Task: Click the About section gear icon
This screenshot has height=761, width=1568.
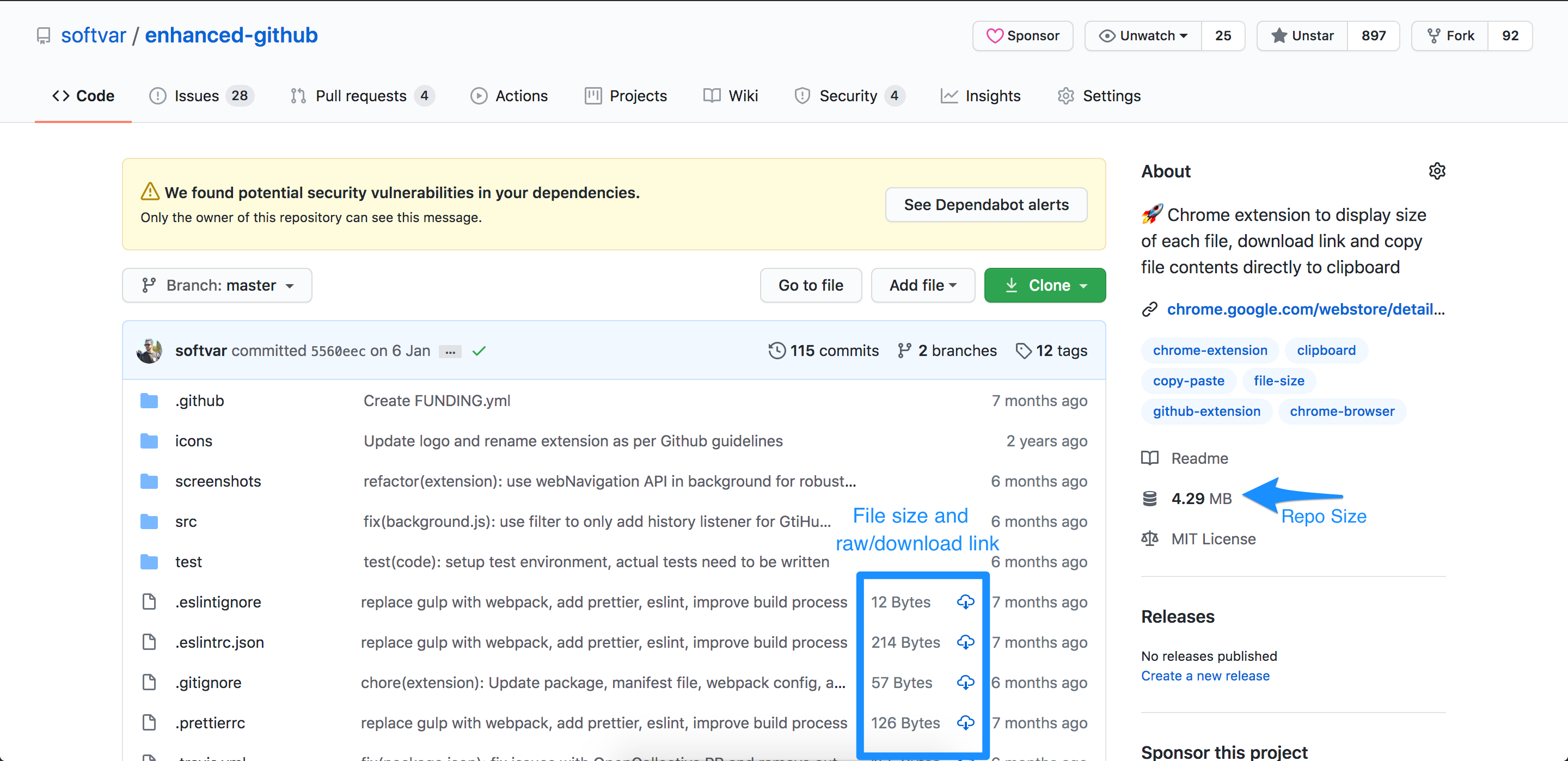Action: tap(1437, 171)
